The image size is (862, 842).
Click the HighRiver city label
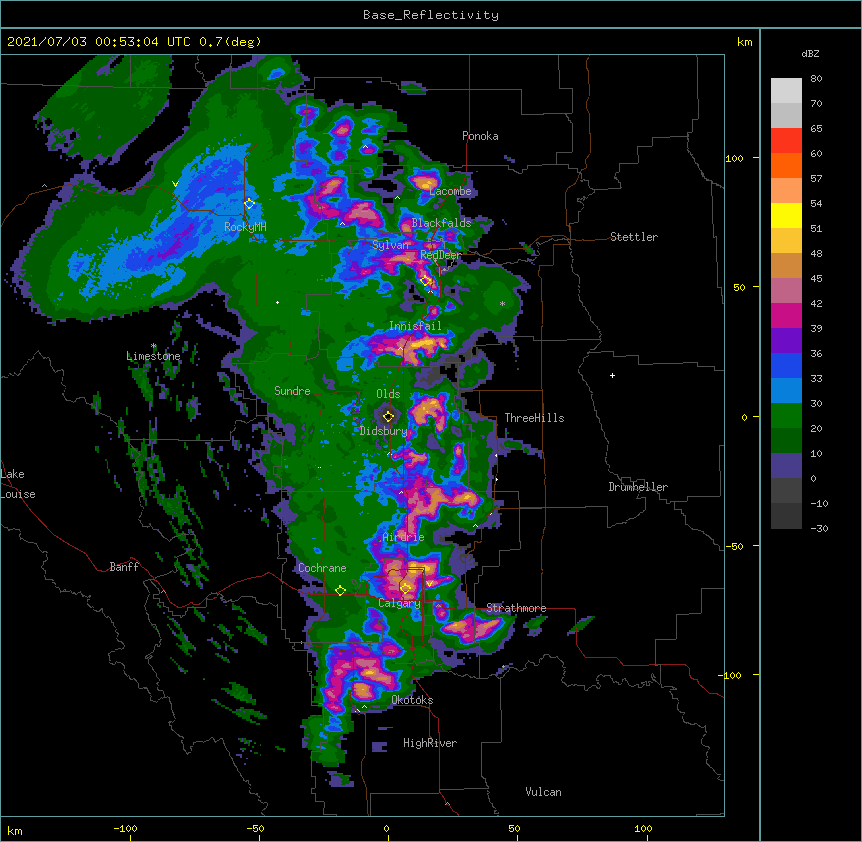[430, 743]
